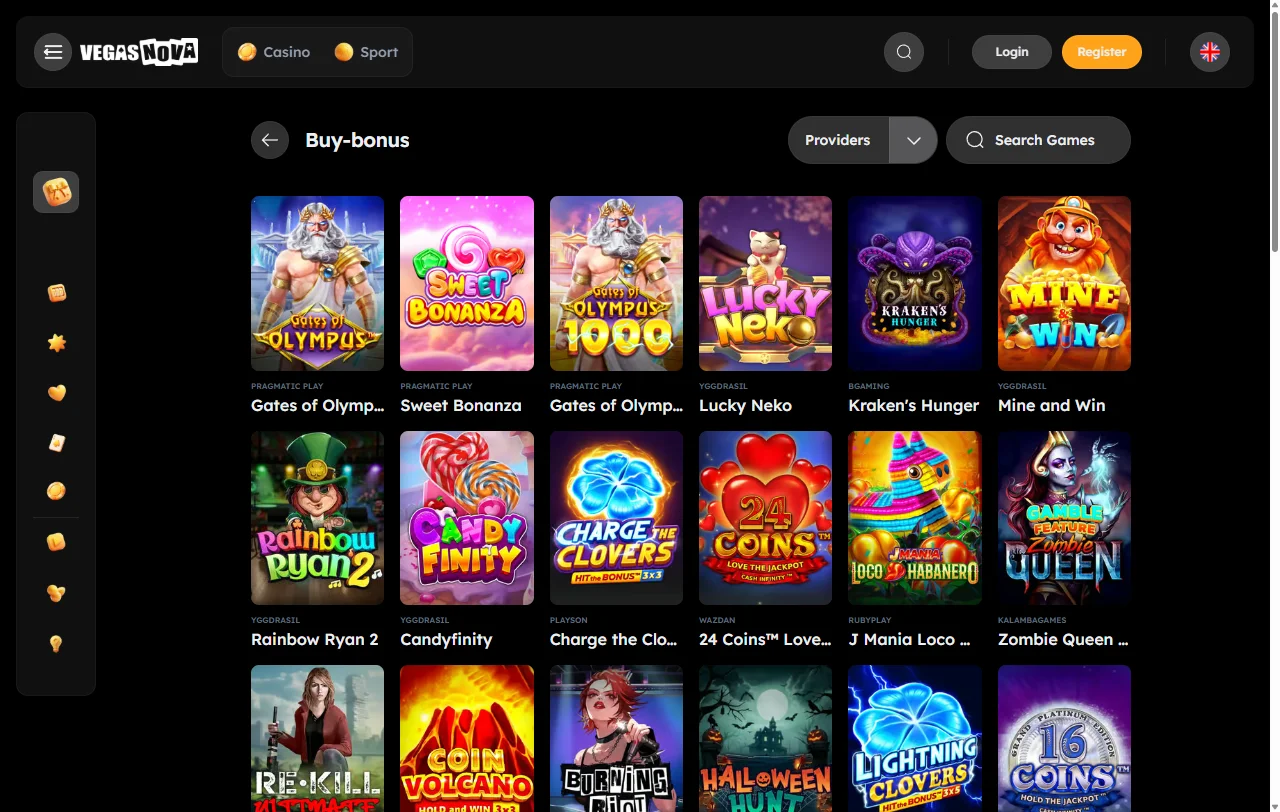Click the 'Sweet Bonanza' title text
The image size is (1280, 812).
pos(461,405)
